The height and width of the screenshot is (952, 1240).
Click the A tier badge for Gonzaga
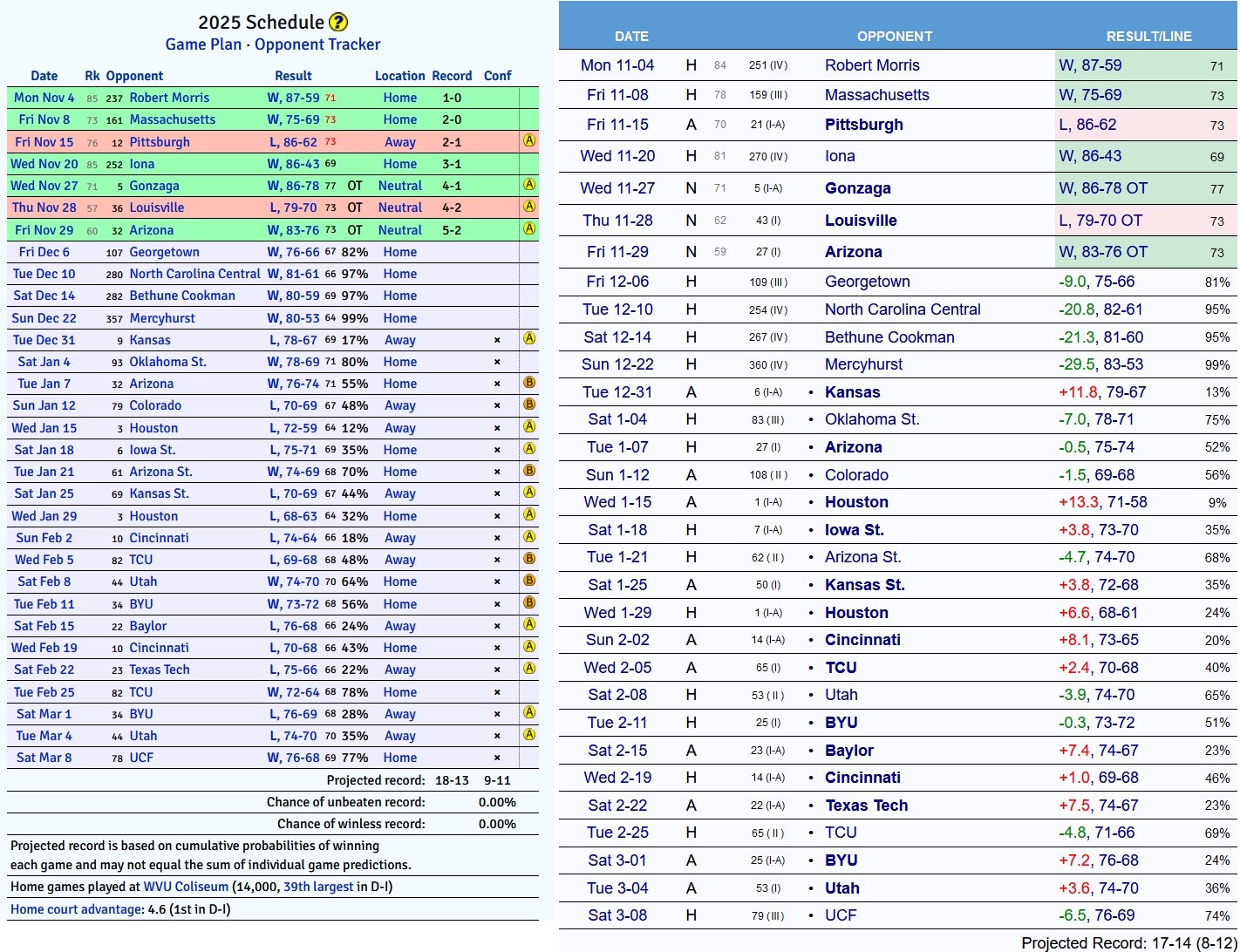tap(528, 185)
